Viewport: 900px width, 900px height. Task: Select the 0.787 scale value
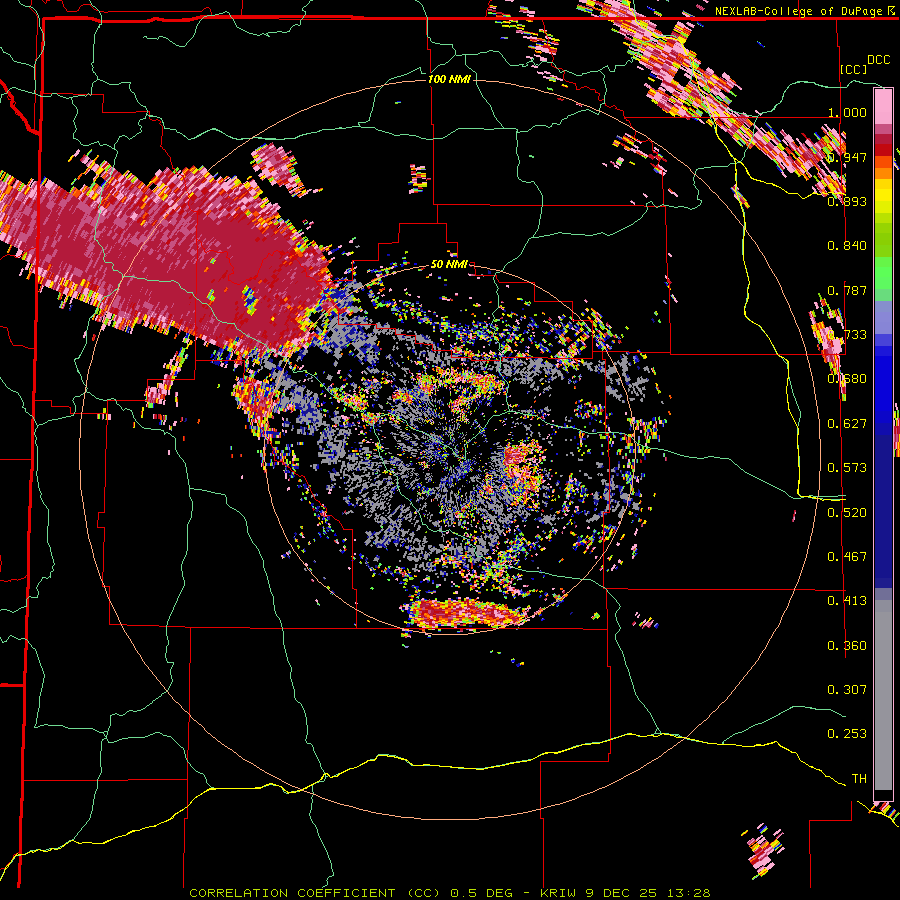tap(847, 290)
